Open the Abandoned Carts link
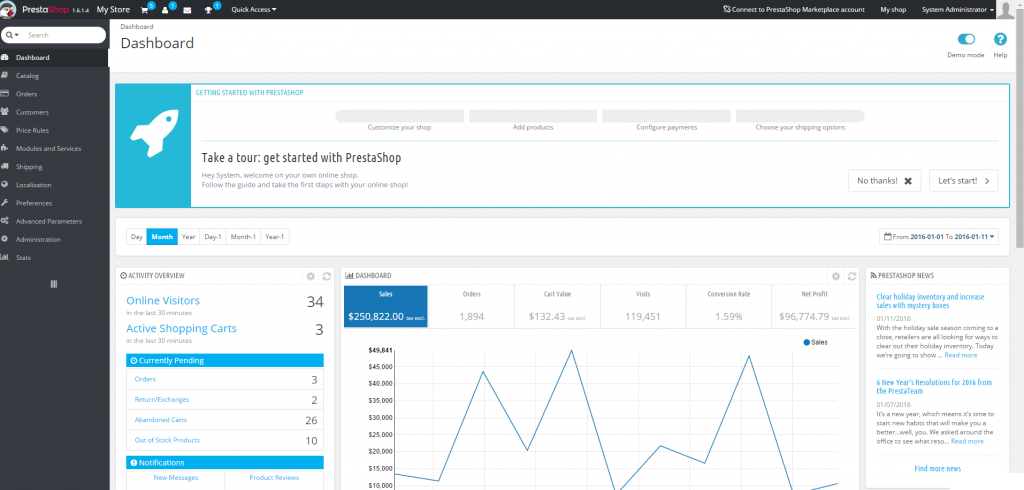The image size is (1024, 490). [161, 419]
